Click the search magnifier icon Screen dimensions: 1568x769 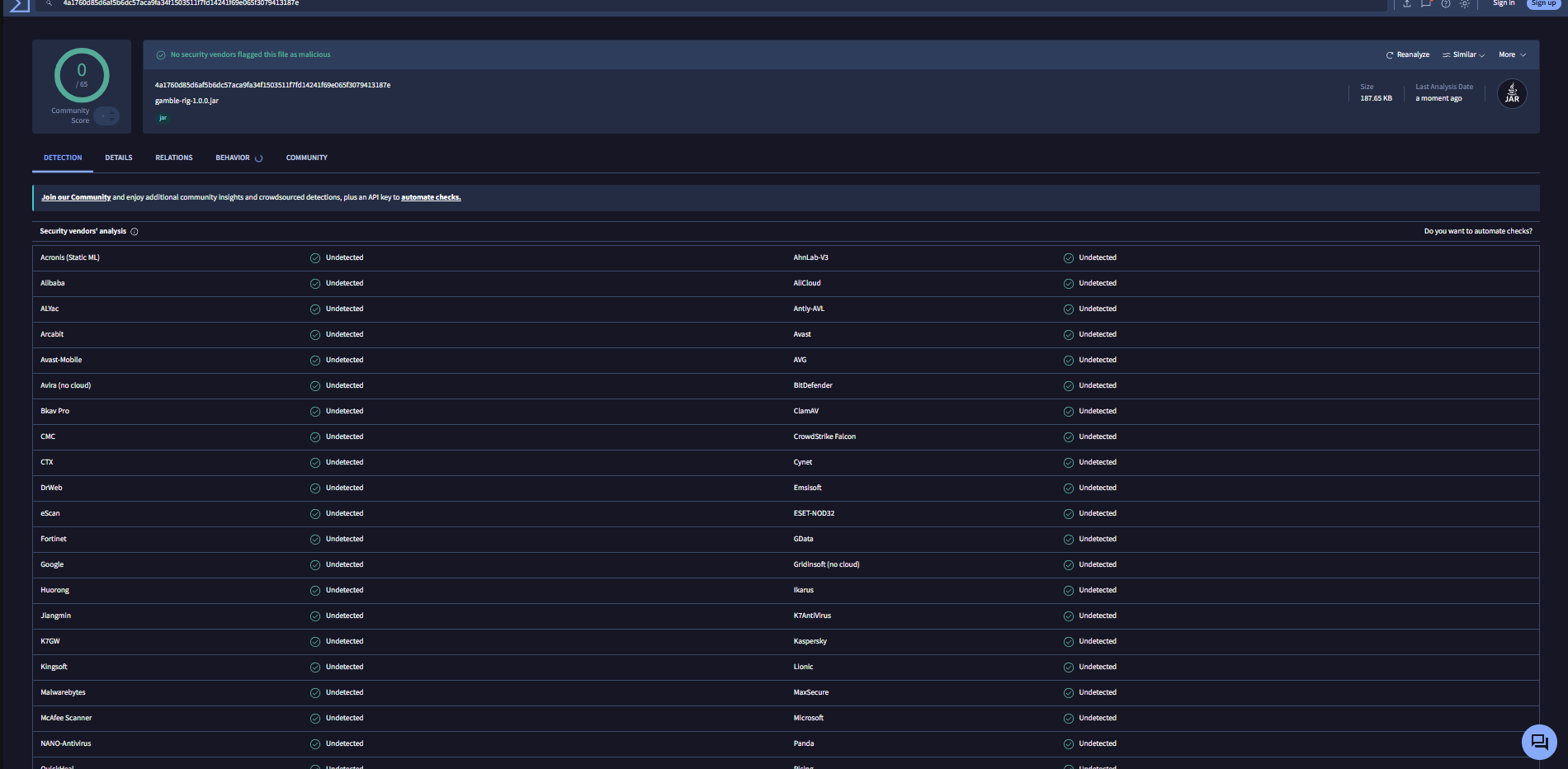click(50, 3)
